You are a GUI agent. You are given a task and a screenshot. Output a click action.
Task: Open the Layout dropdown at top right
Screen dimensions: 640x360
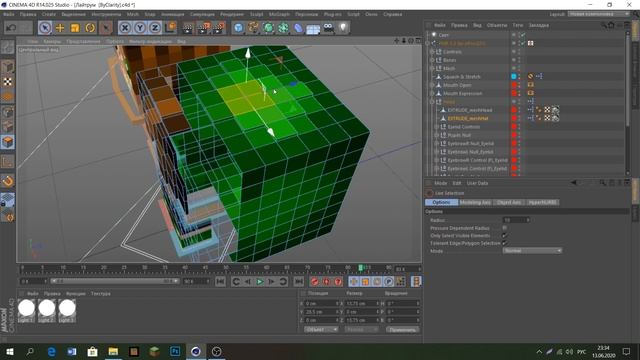pos(598,14)
